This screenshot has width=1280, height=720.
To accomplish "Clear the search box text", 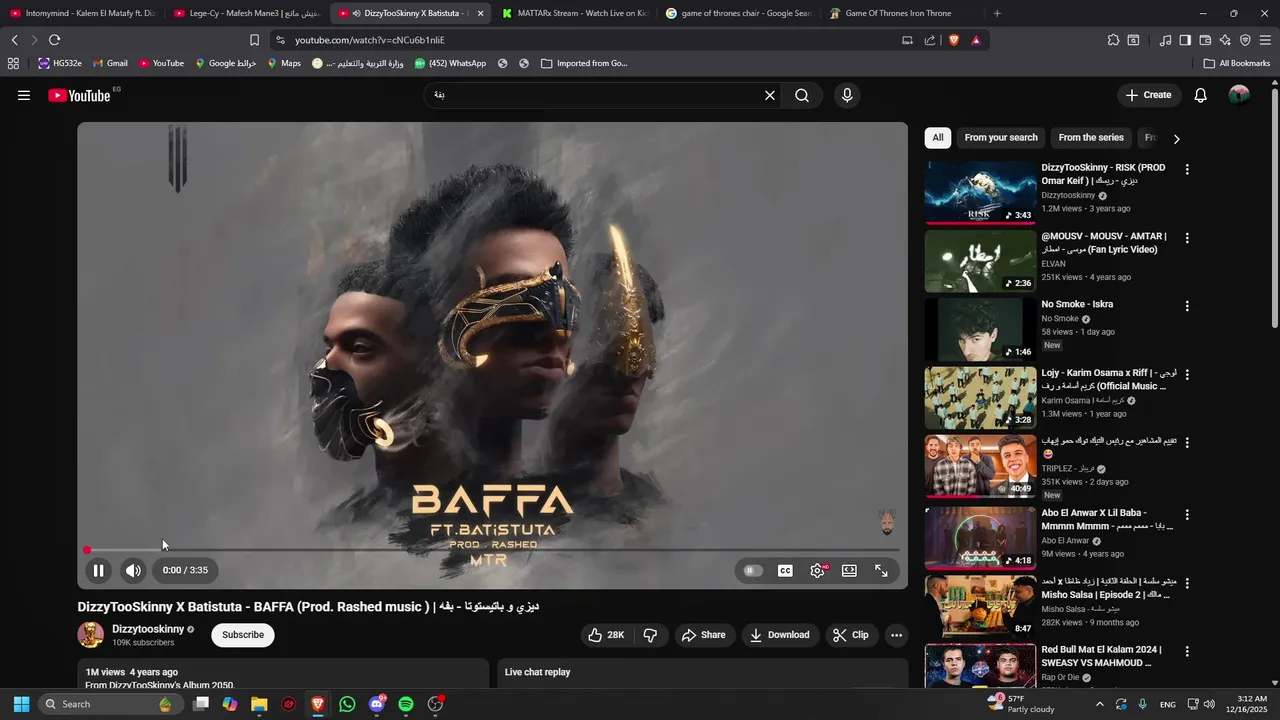I will click(x=770, y=95).
